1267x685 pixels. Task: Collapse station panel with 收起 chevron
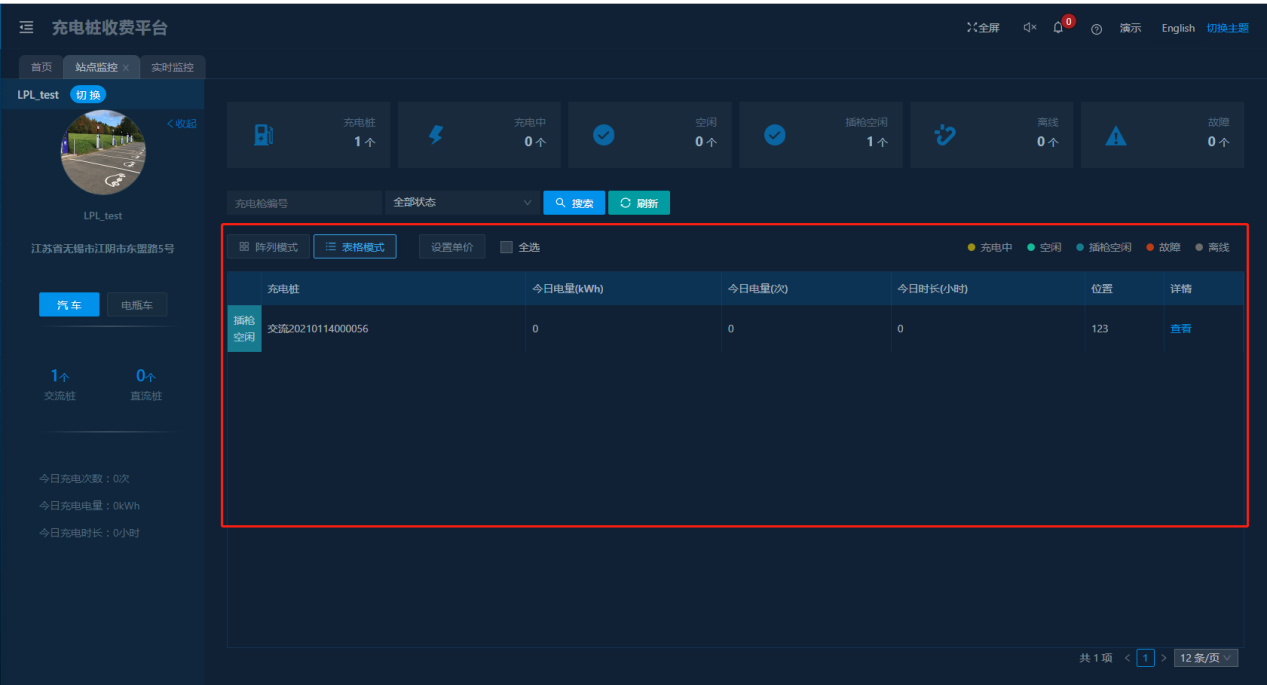tap(182, 124)
